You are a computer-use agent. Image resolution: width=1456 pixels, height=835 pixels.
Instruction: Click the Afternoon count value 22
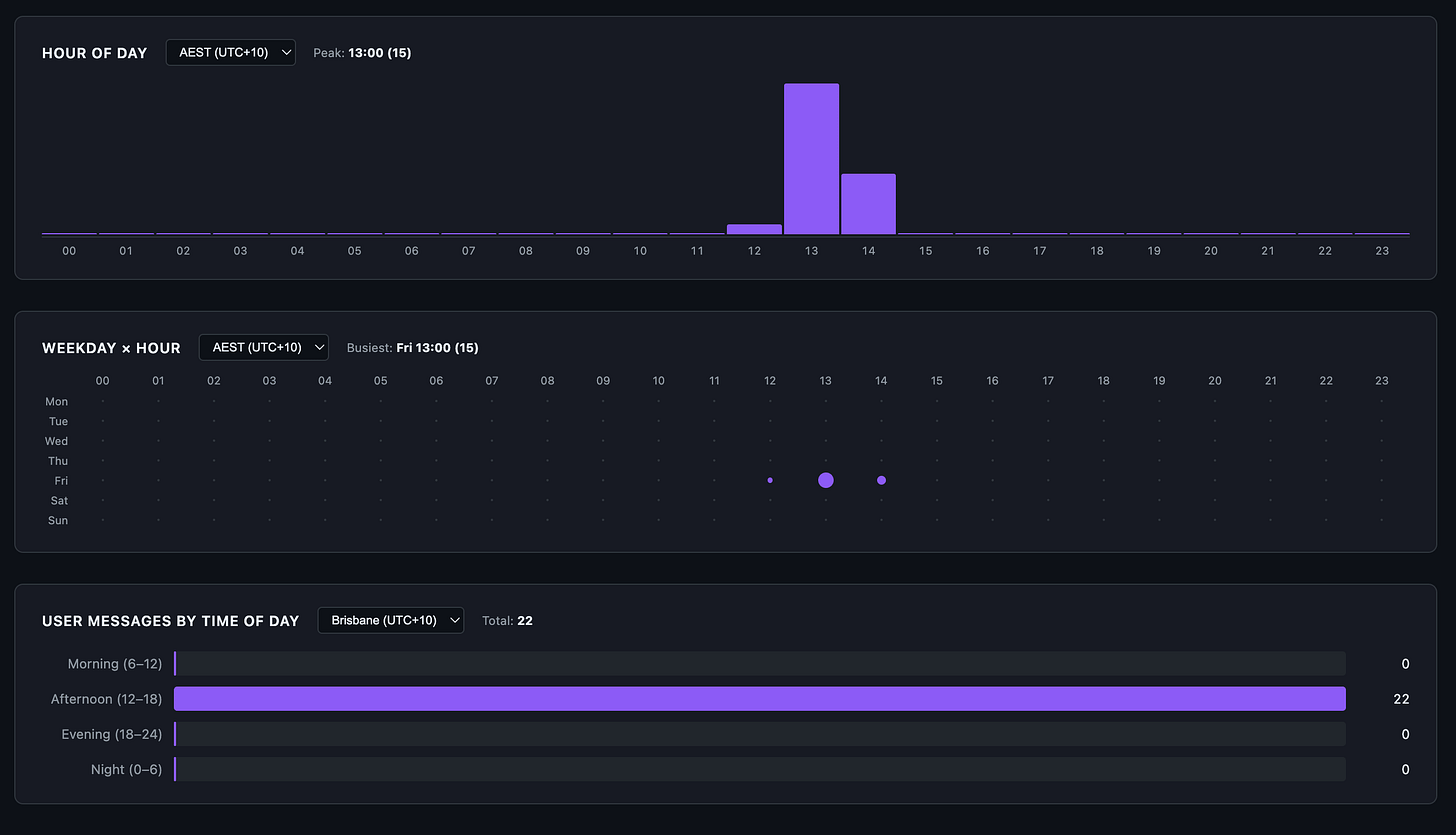click(x=1401, y=699)
